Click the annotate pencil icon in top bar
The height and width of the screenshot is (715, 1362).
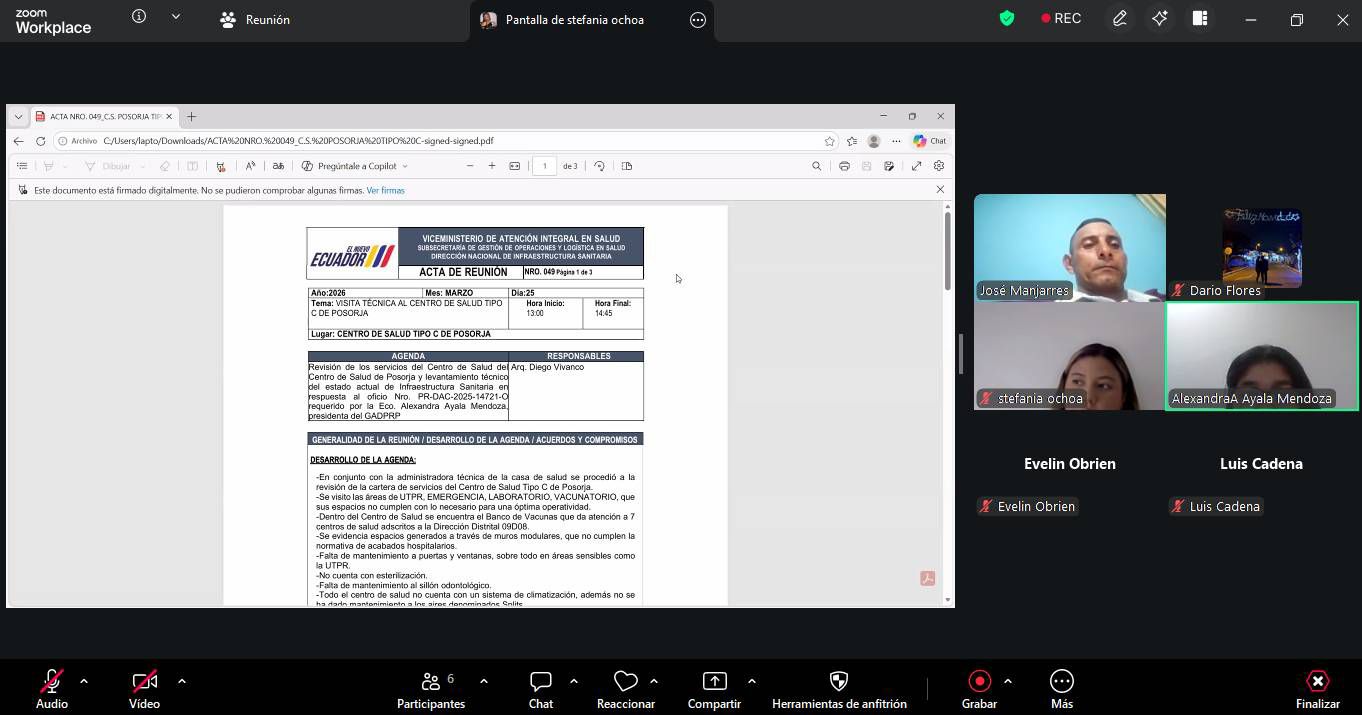pyautogui.click(x=1120, y=19)
